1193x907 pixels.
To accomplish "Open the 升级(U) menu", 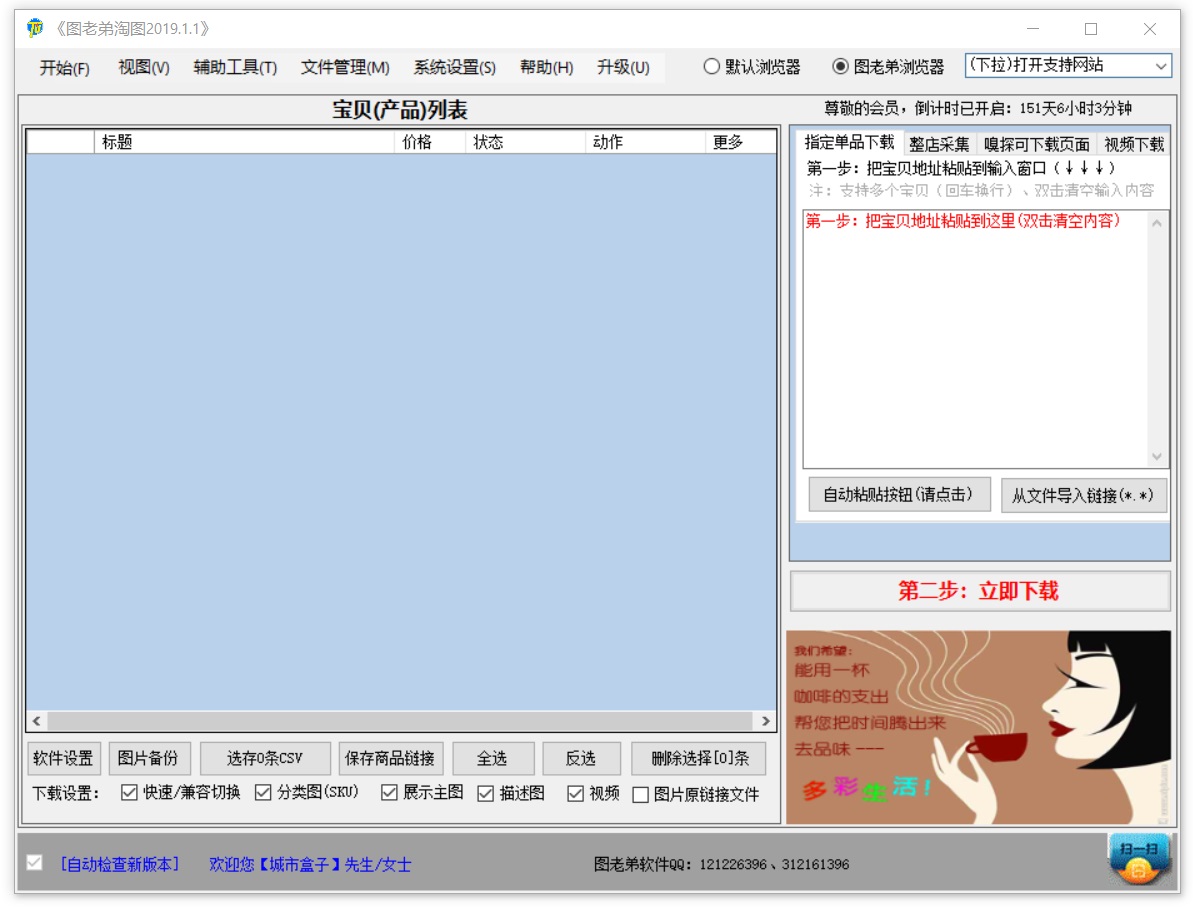I will click(623, 68).
